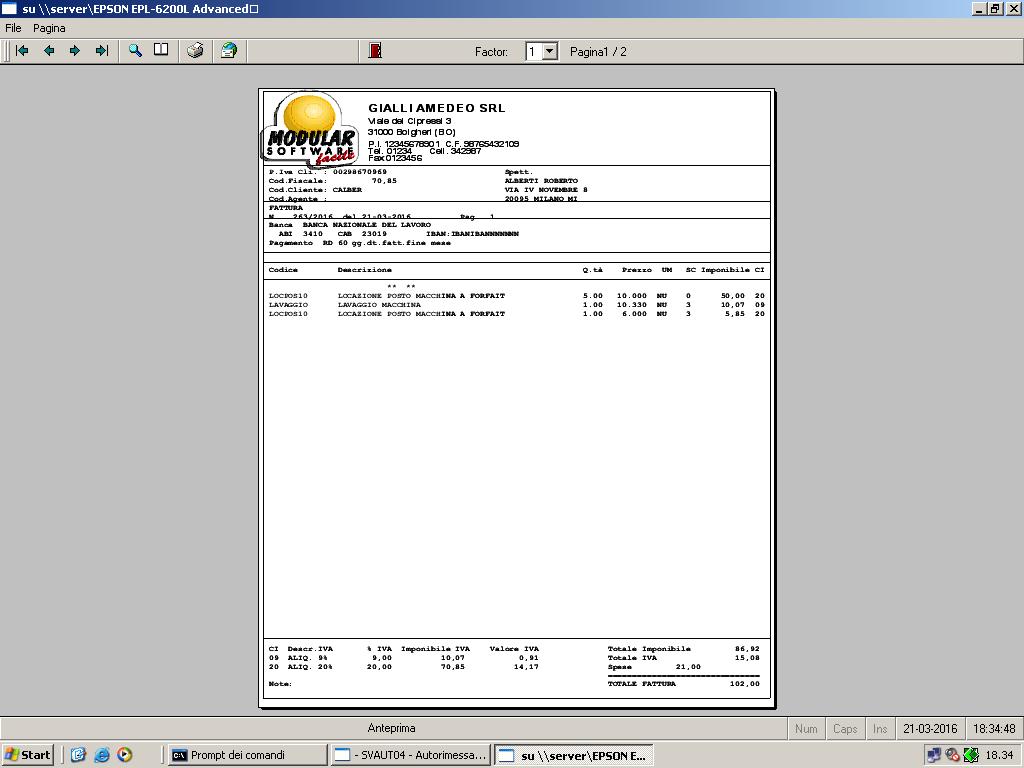The height and width of the screenshot is (768, 1024).
Task: Select the magnifier zoom tool
Action: pyautogui.click(x=135, y=51)
